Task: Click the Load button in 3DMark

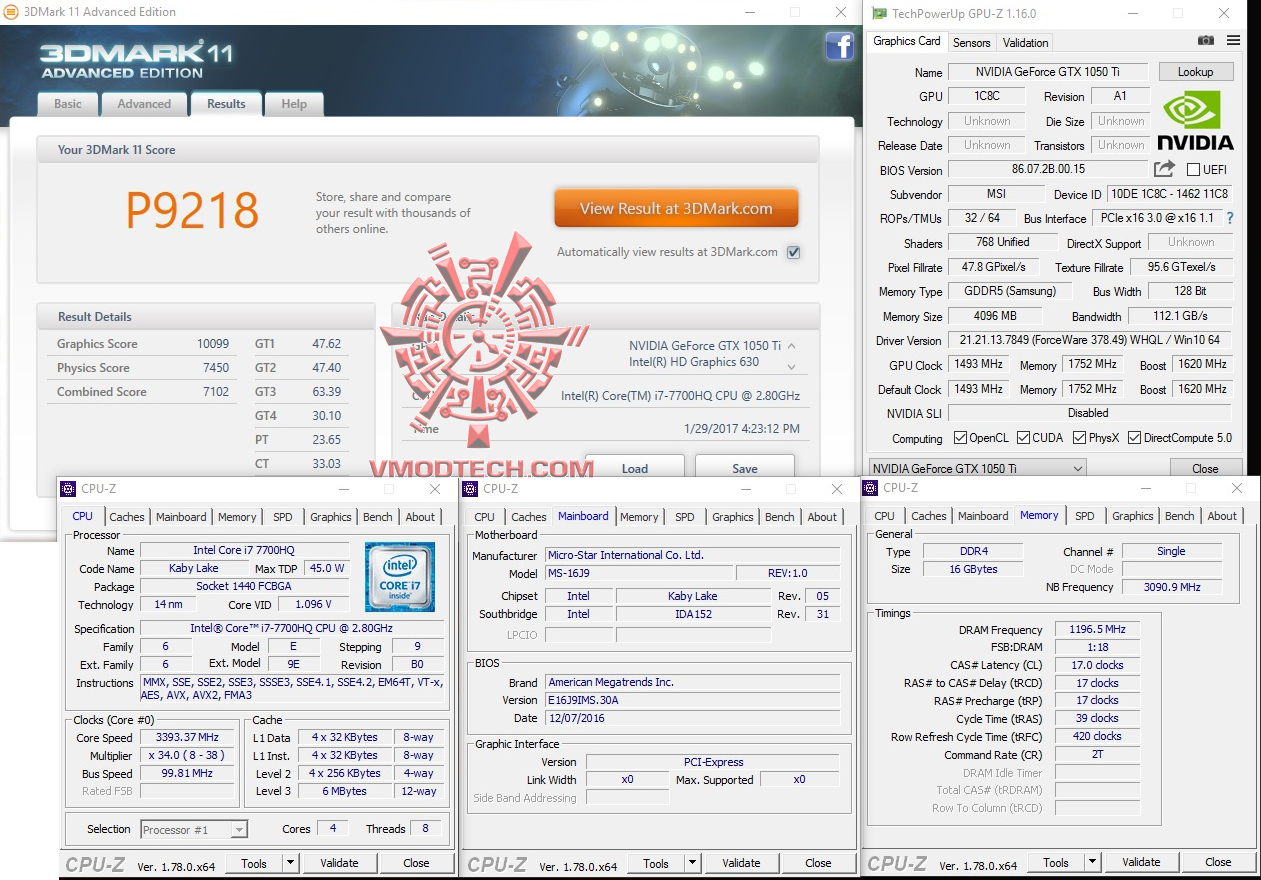Action: click(x=635, y=467)
